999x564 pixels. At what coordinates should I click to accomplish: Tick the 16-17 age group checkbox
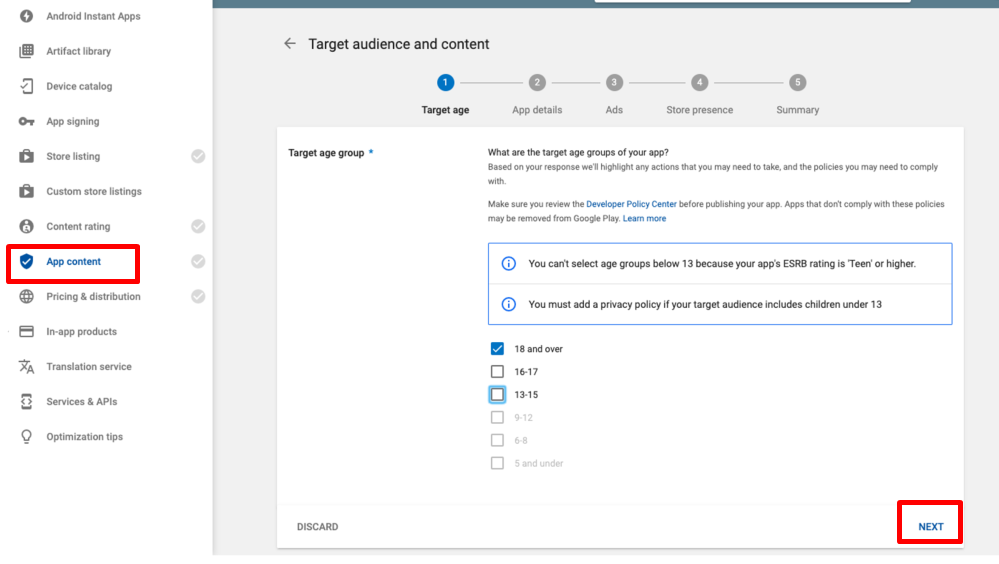497,372
